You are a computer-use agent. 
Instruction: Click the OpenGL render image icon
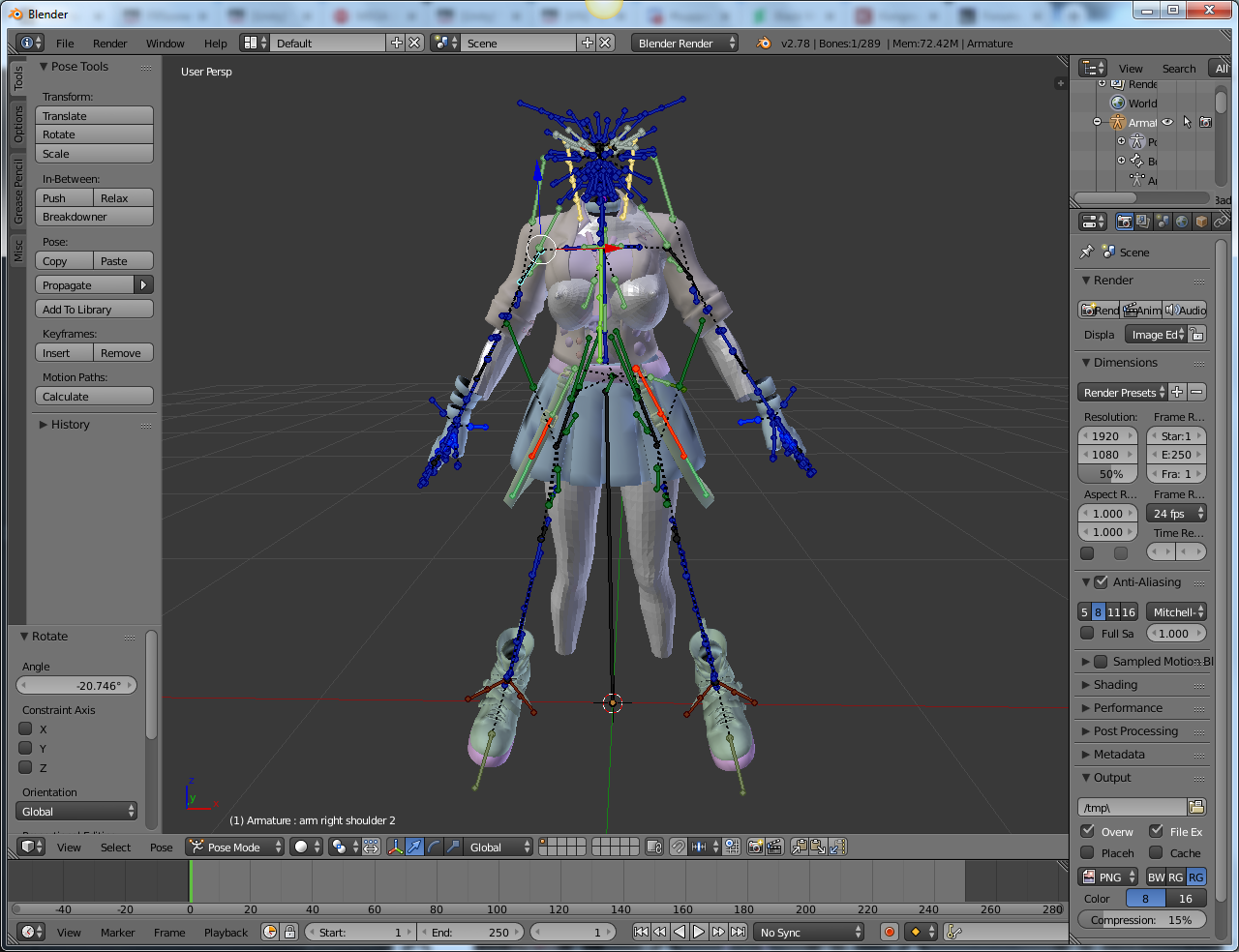coord(755,847)
